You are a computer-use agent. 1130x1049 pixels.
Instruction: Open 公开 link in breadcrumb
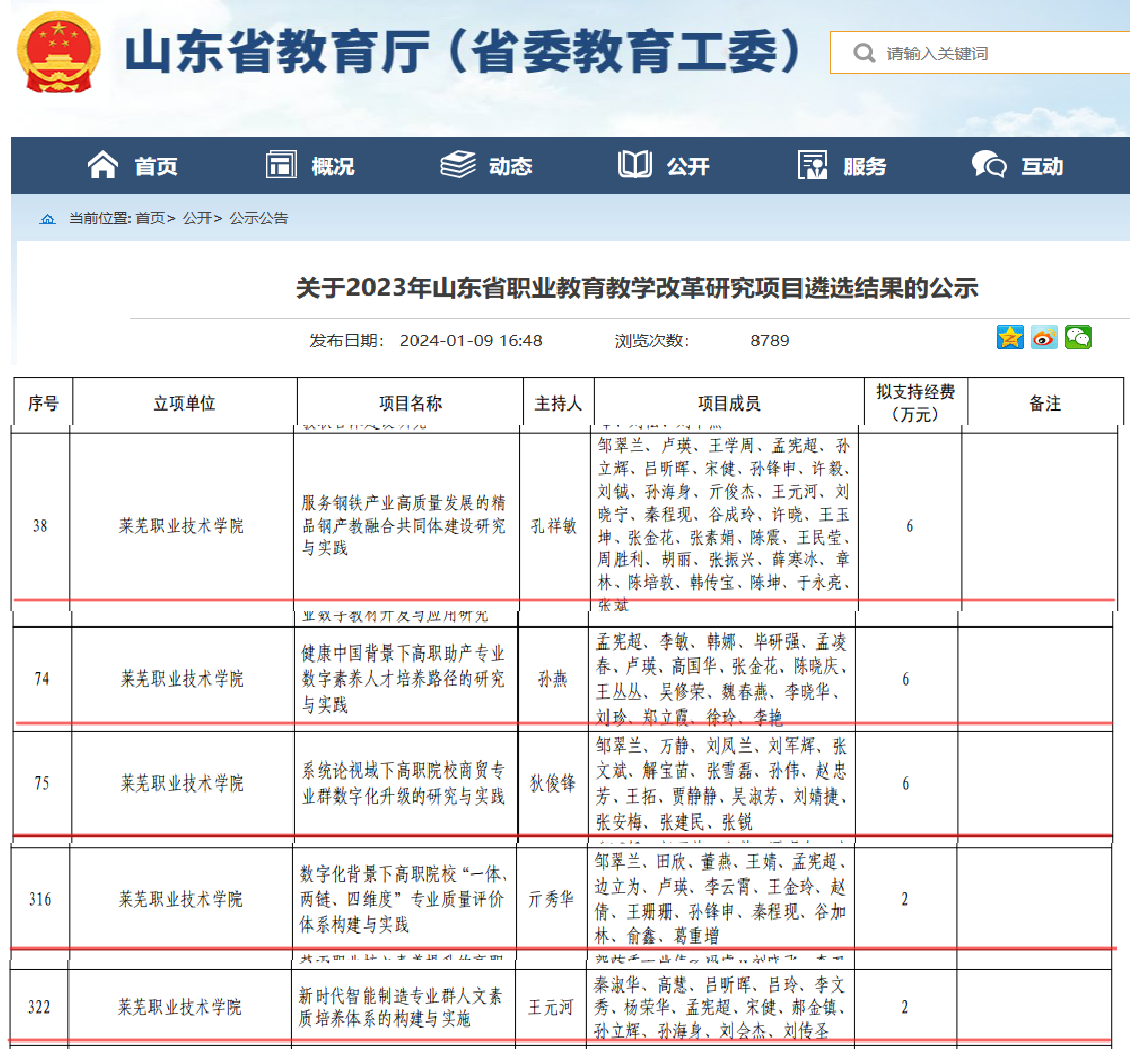pyautogui.click(x=197, y=218)
